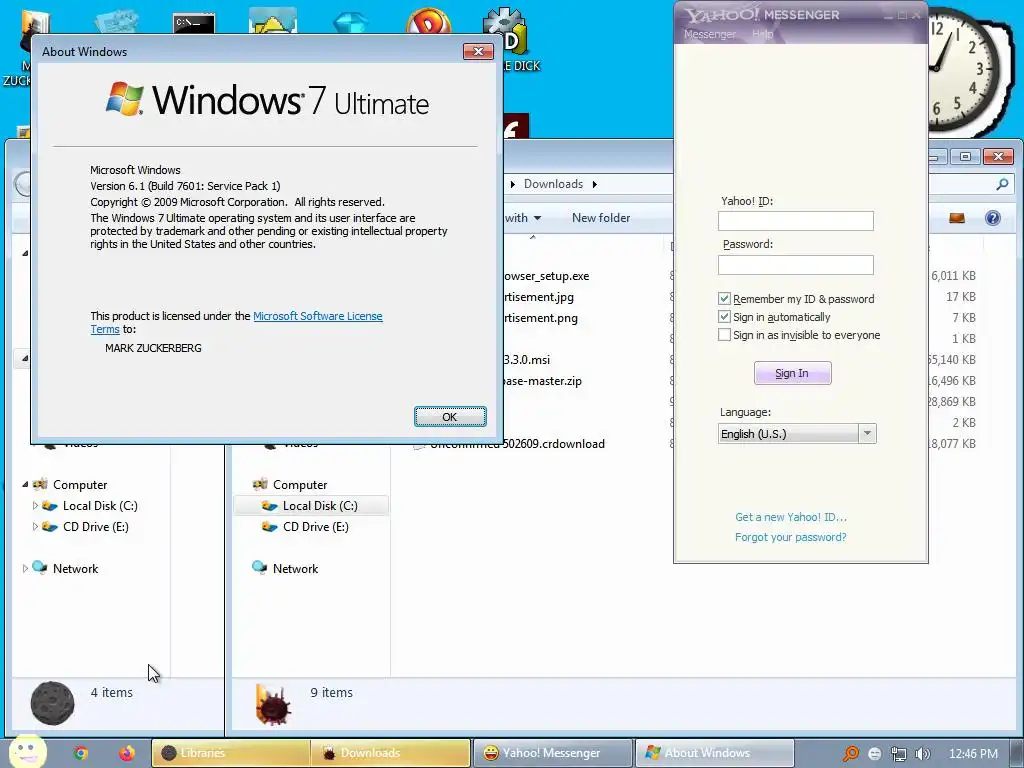
Task: Select file ending rtisement.png
Action: [x=541, y=317]
